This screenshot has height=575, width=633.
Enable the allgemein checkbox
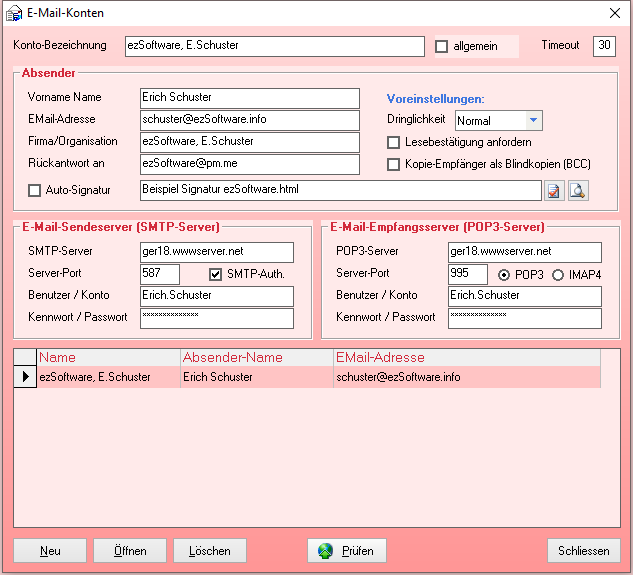pyautogui.click(x=442, y=46)
